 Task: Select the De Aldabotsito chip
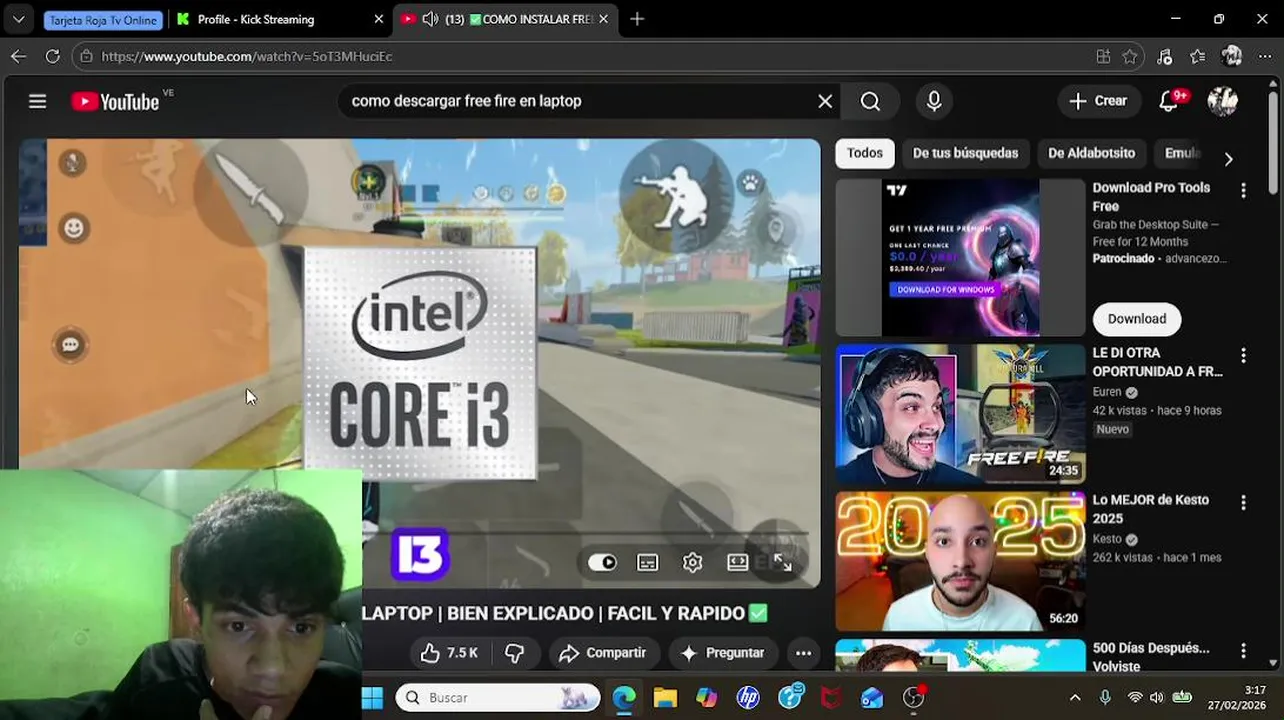[1091, 153]
